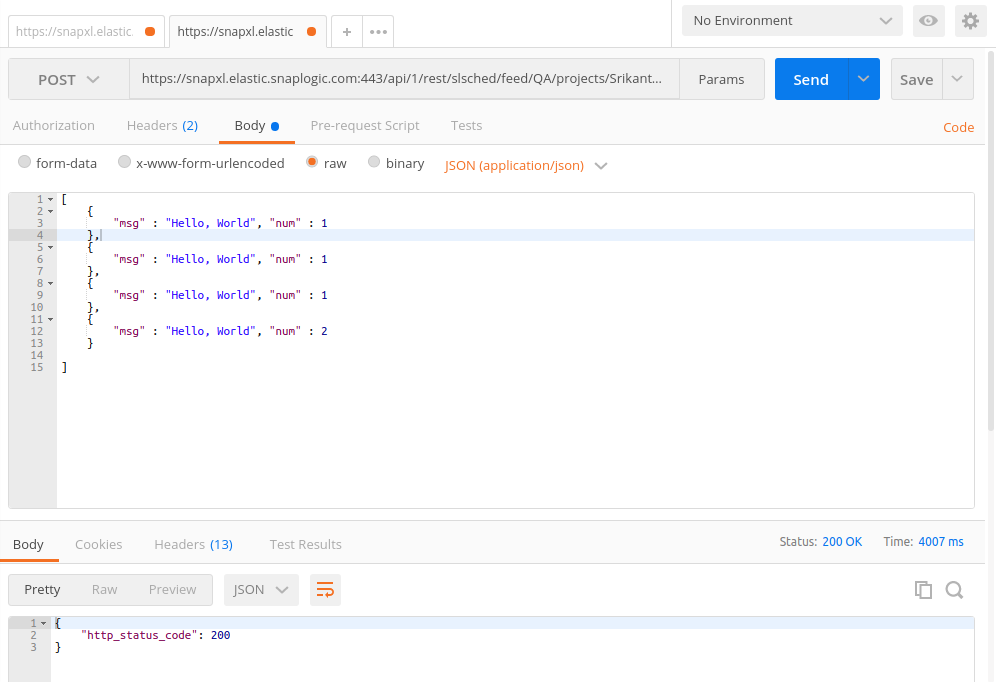
Task: Click the request URL input field
Action: point(400,79)
